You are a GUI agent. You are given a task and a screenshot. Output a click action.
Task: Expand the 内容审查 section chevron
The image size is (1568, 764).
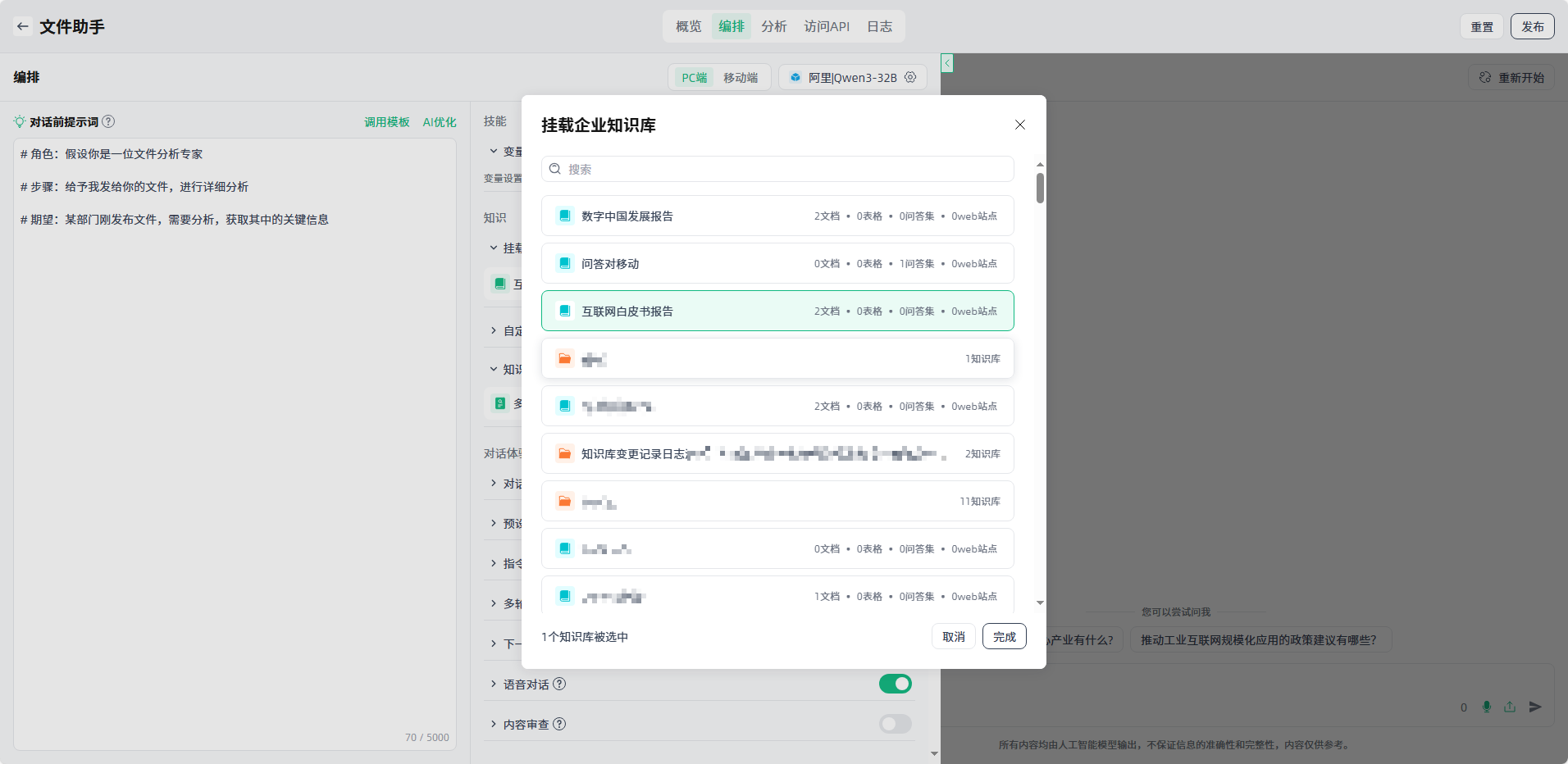coord(494,724)
